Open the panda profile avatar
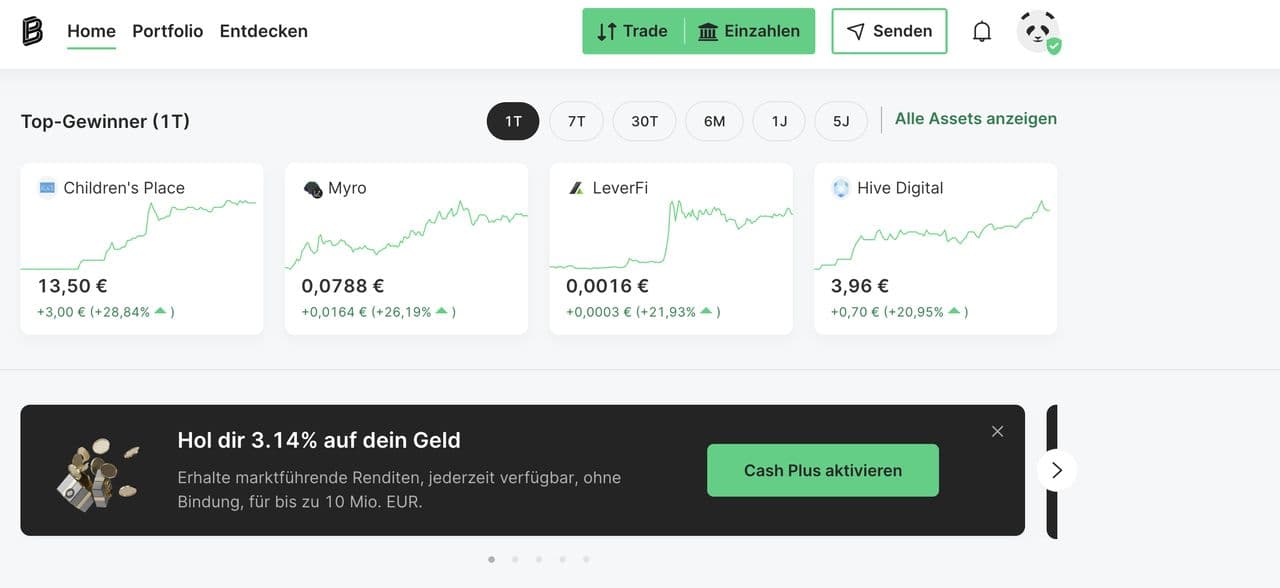1280x588 pixels. pos(1038,31)
